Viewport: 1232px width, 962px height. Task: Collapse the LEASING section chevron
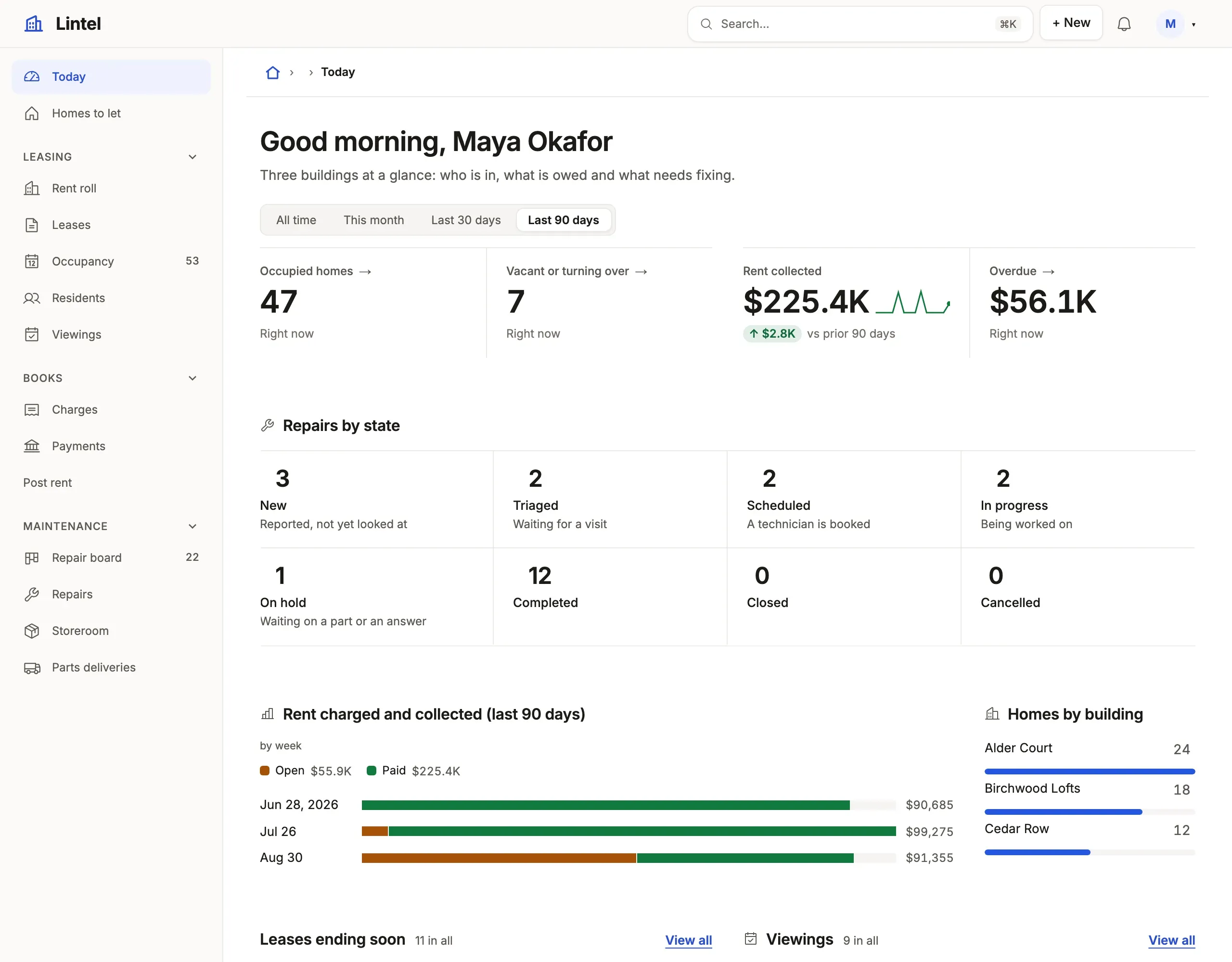192,157
